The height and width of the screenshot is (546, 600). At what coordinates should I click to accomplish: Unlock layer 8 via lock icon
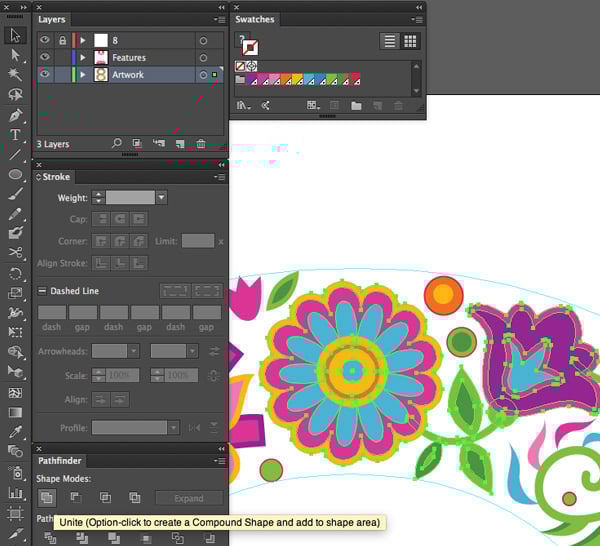tap(62, 40)
